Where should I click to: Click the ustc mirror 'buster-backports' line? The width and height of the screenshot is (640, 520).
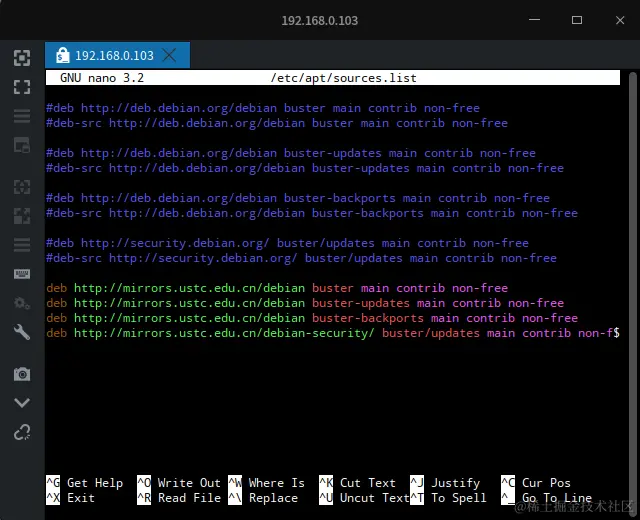coord(312,318)
